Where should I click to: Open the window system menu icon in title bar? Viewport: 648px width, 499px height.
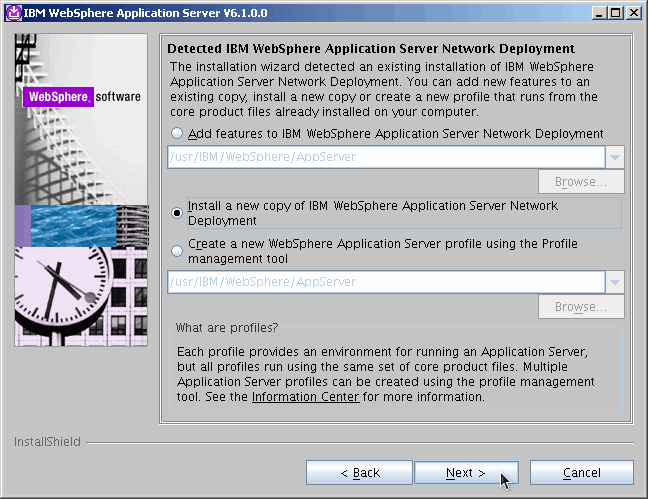(x=12, y=12)
